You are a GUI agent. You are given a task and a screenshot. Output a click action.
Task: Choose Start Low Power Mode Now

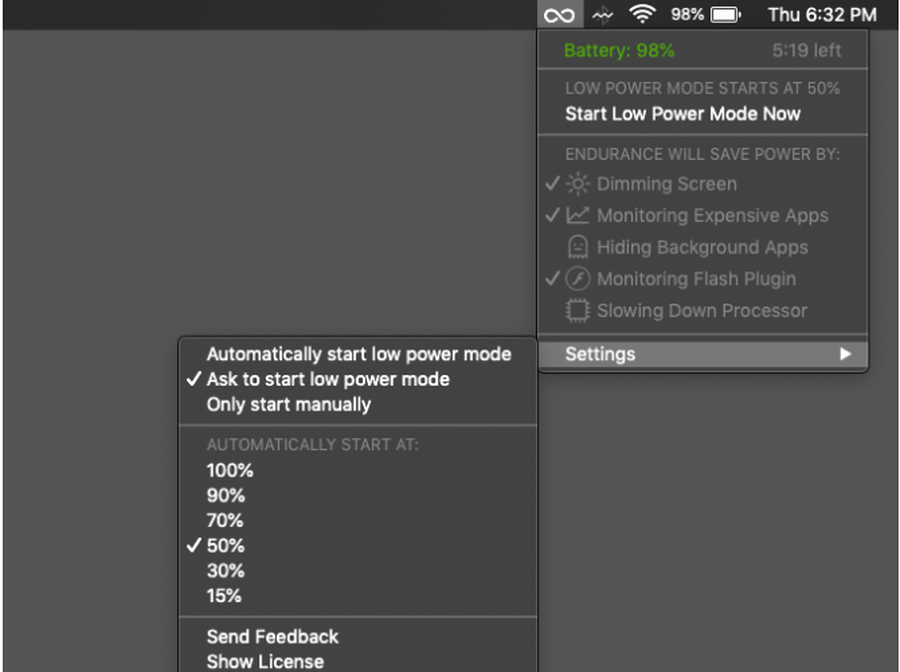click(682, 114)
